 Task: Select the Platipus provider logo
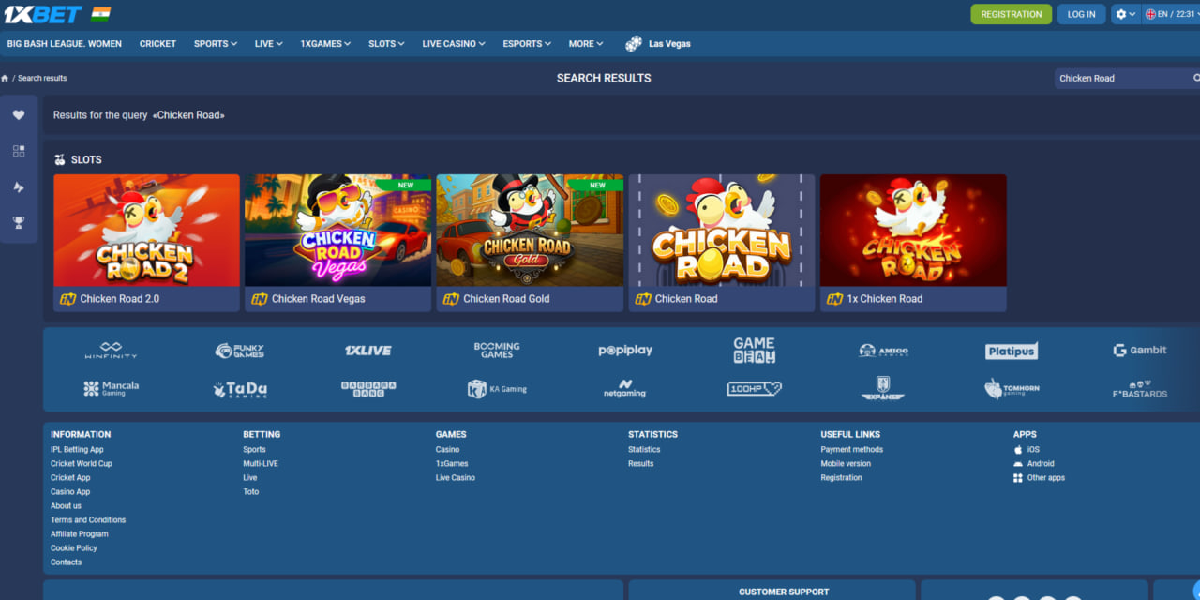click(x=1011, y=350)
